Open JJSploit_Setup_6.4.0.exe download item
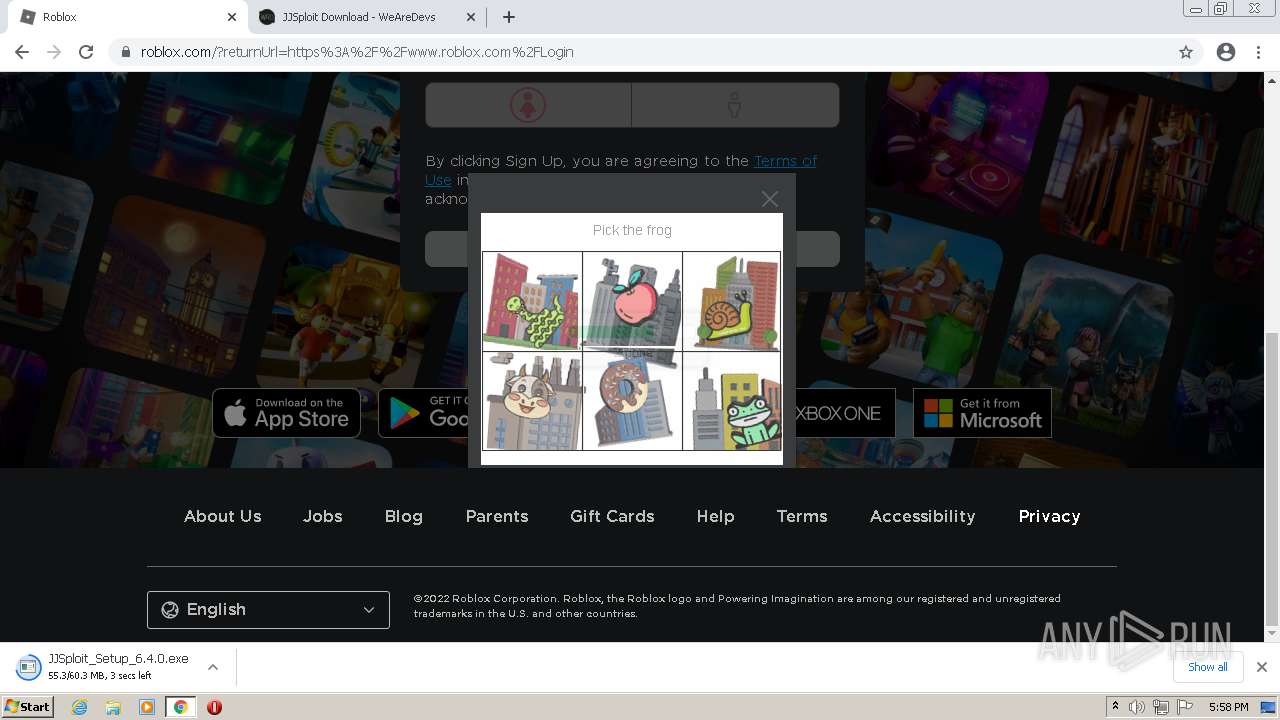This screenshot has width=1280, height=720. (104, 666)
